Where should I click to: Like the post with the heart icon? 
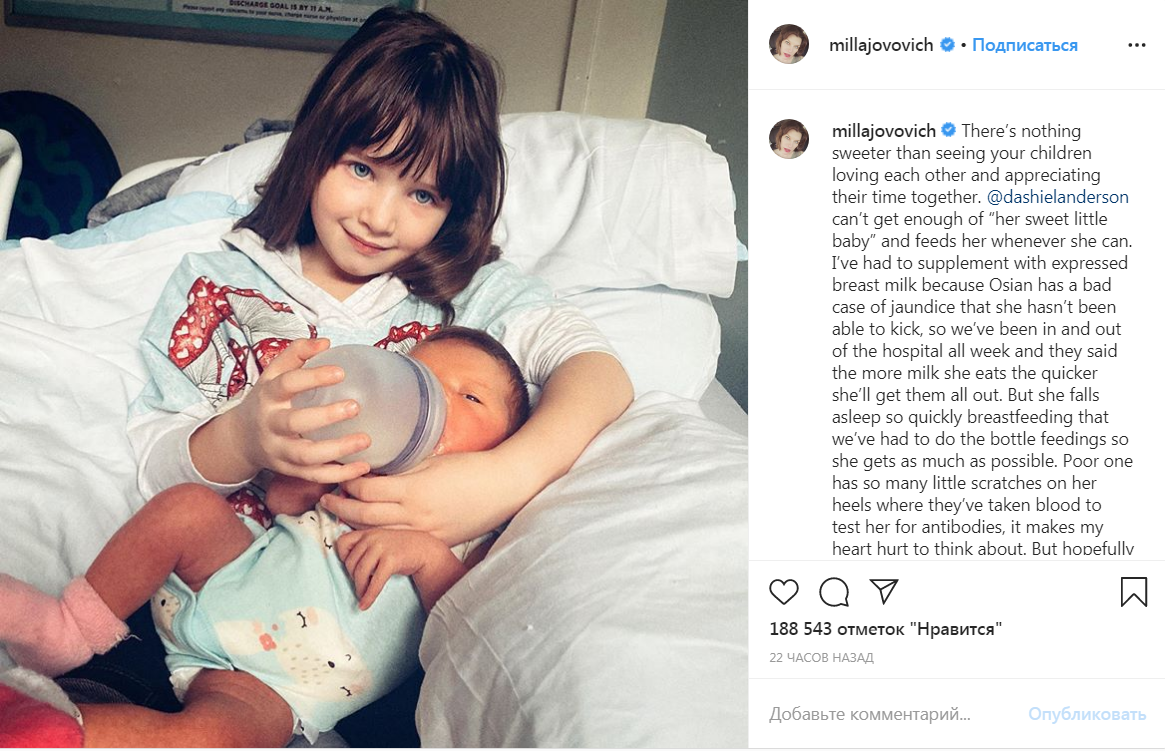pyautogui.click(x=783, y=592)
